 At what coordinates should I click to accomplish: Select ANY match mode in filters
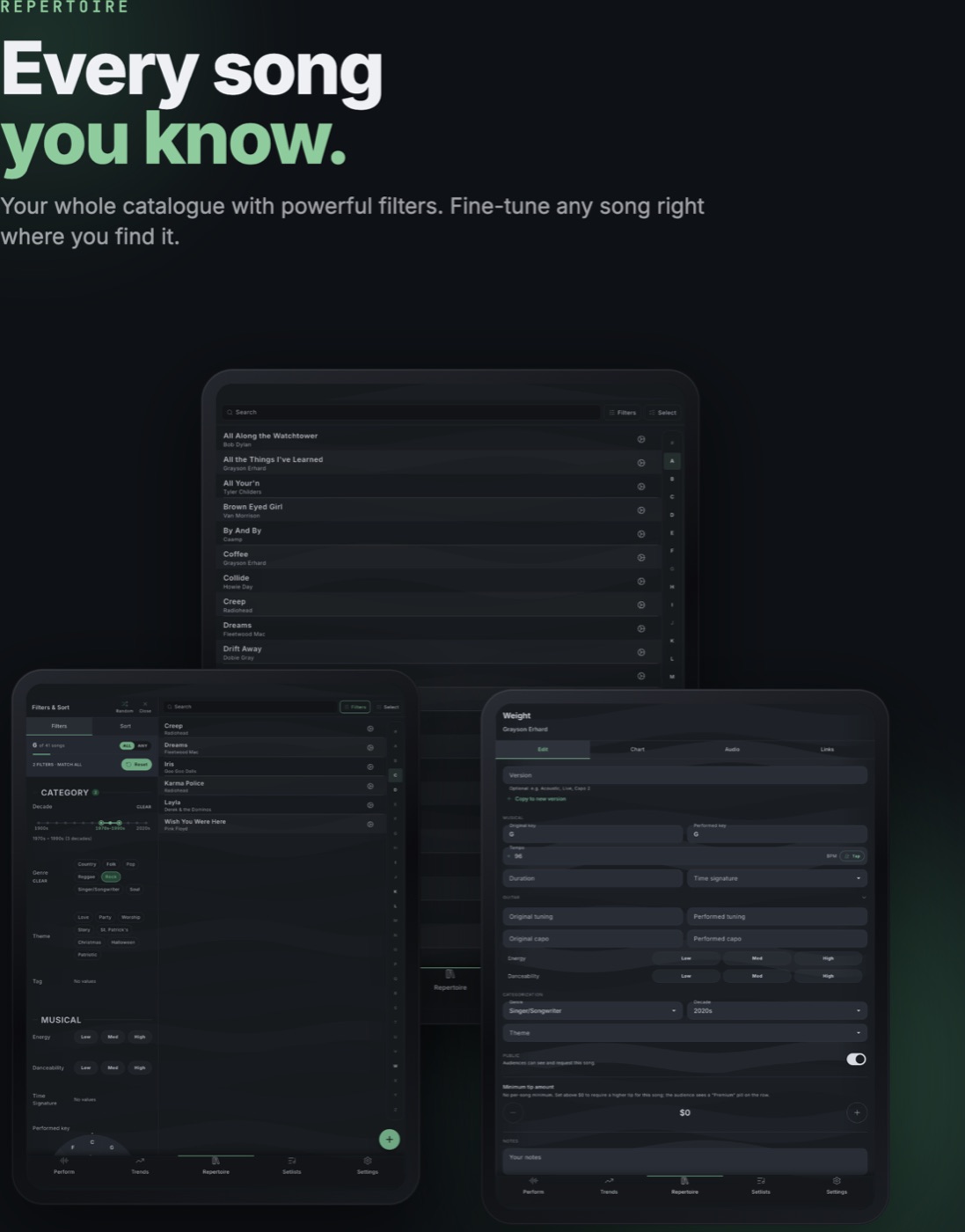pyautogui.click(x=143, y=745)
